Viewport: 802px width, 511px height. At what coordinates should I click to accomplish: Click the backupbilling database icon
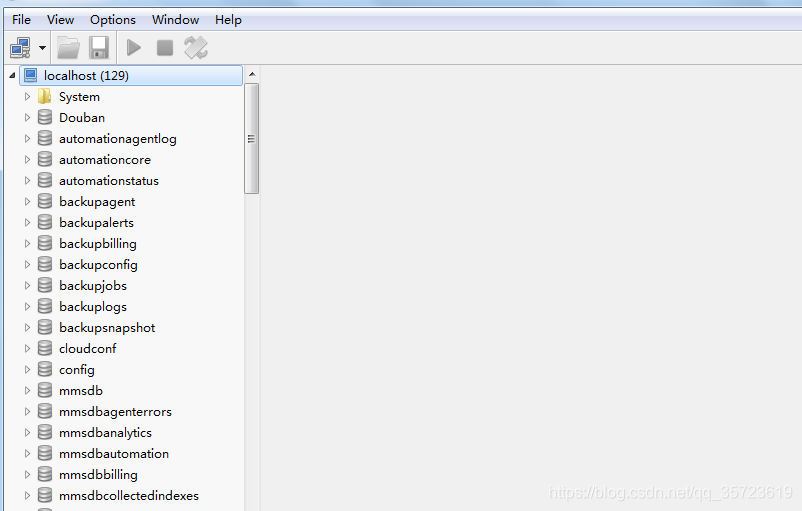click(45, 243)
